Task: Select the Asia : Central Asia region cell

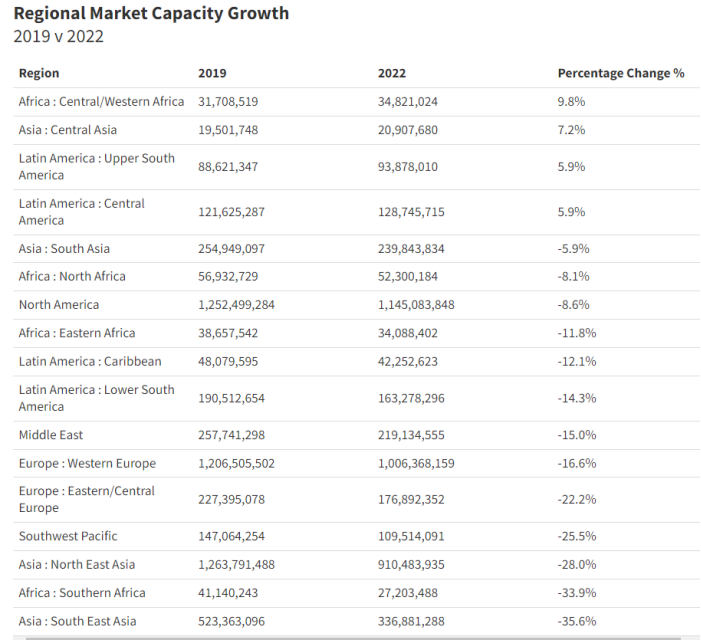Action: coord(67,130)
